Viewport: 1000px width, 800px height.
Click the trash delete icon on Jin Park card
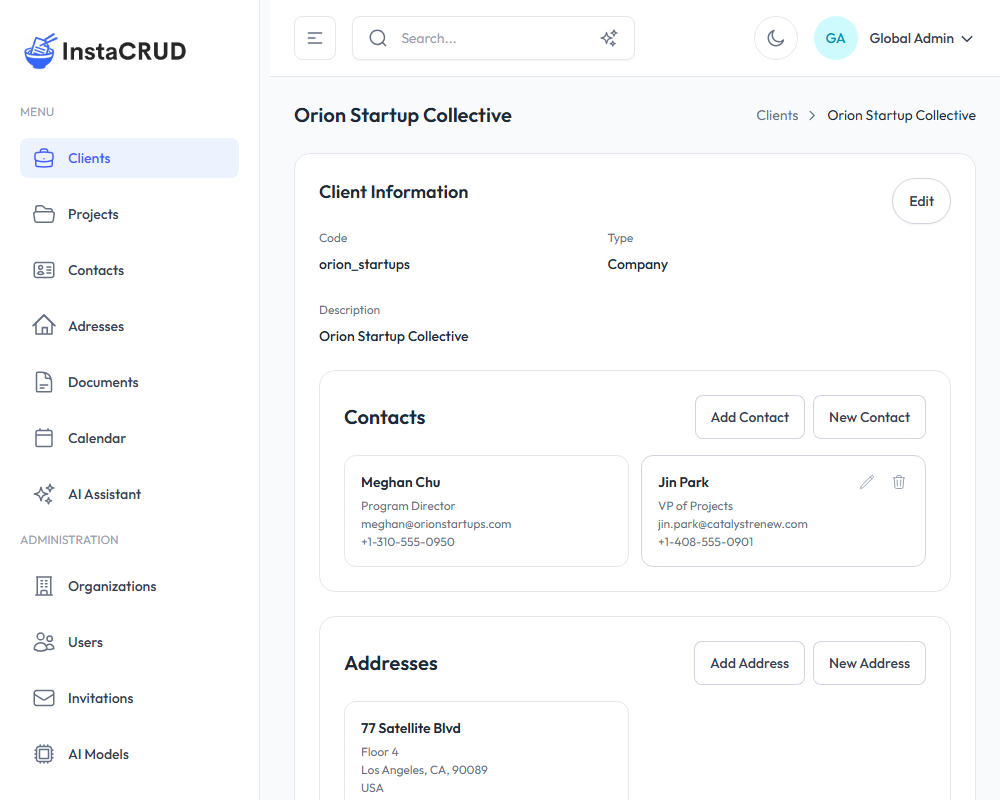899,482
